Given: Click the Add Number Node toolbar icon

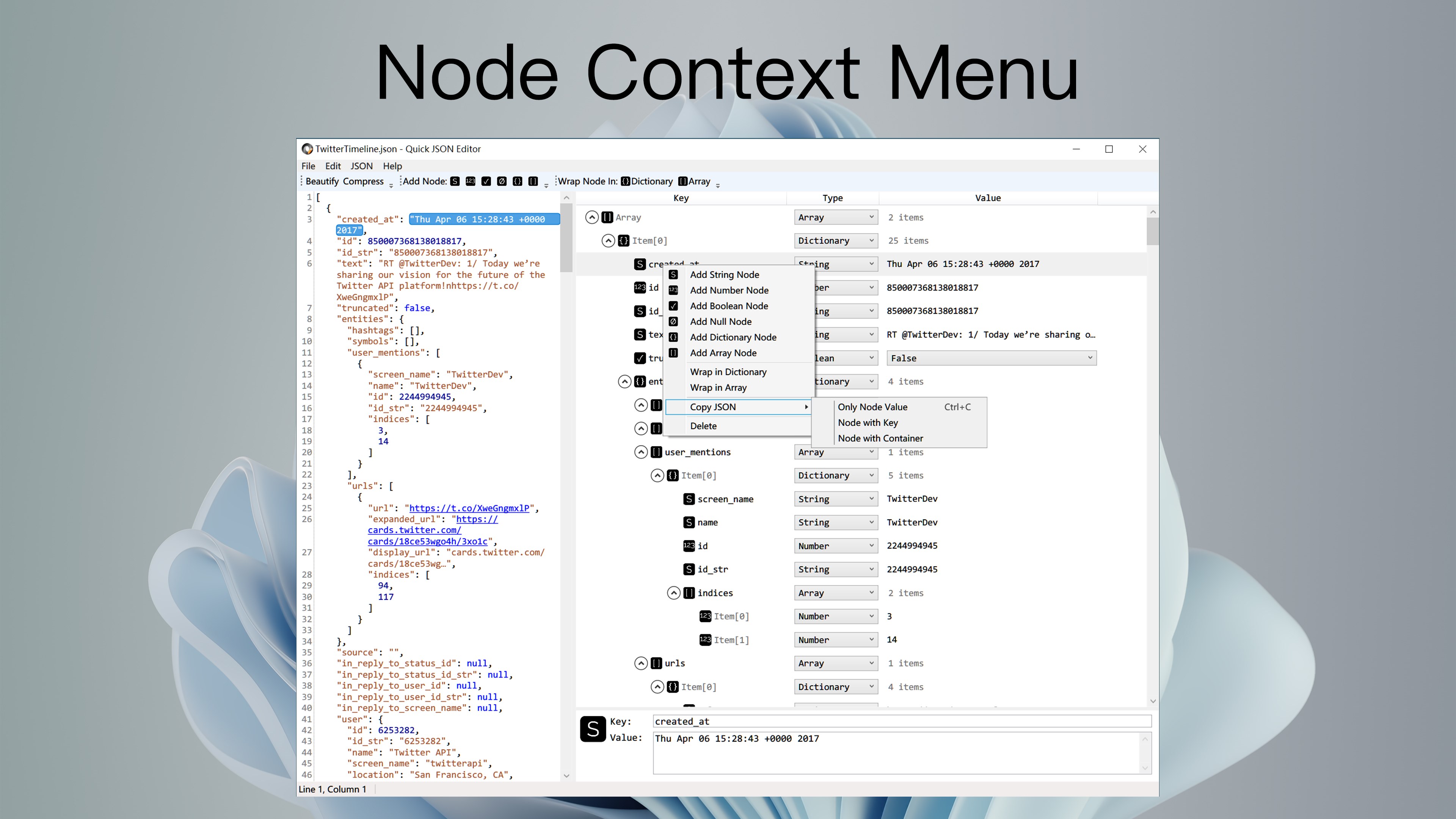Looking at the screenshot, I should click(x=470, y=182).
